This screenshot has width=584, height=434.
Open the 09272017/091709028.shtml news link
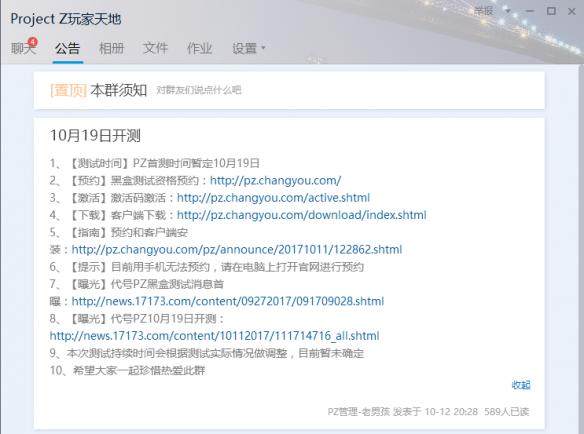[228, 301]
